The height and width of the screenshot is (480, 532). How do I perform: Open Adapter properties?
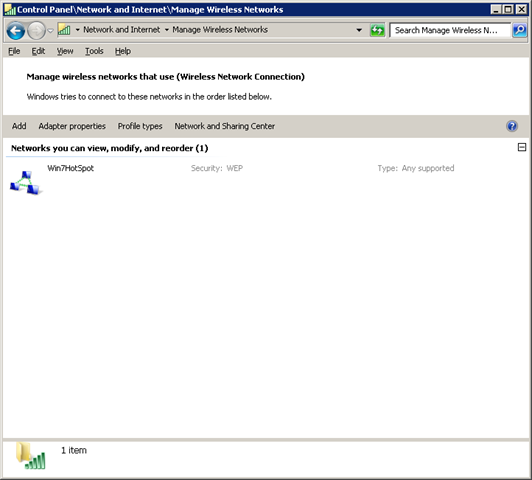click(x=72, y=126)
